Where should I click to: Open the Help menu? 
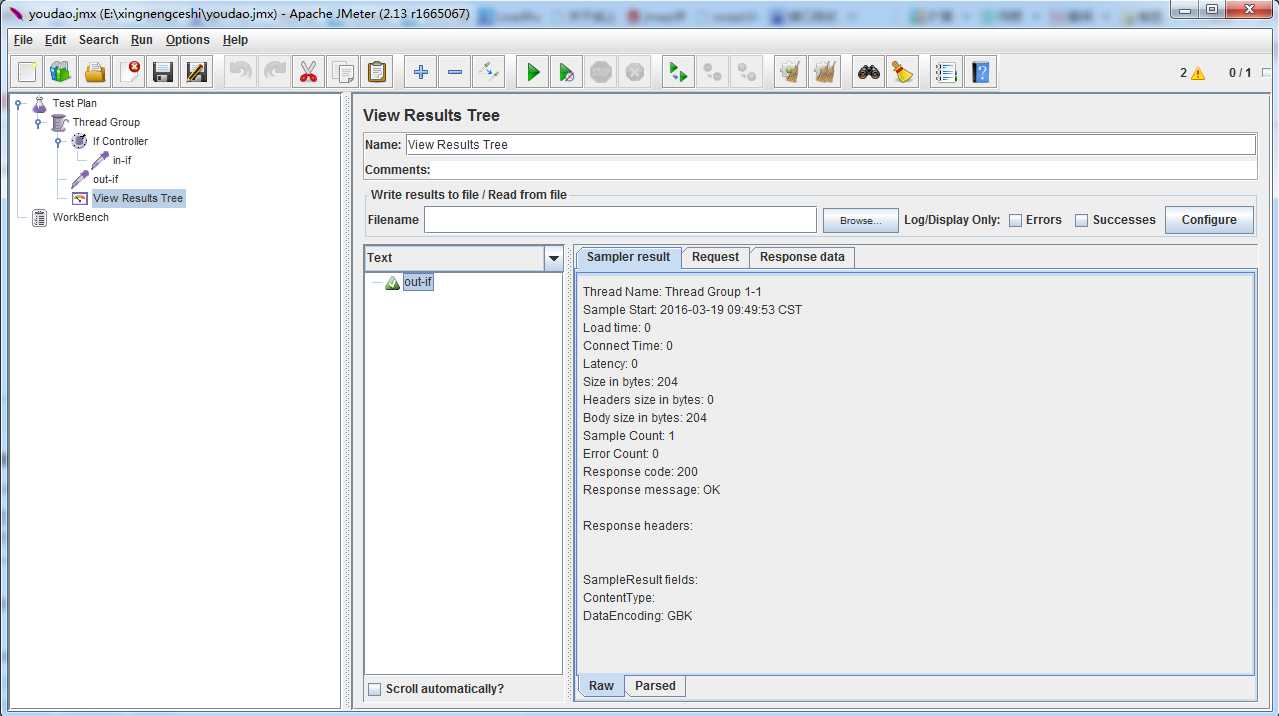235,40
